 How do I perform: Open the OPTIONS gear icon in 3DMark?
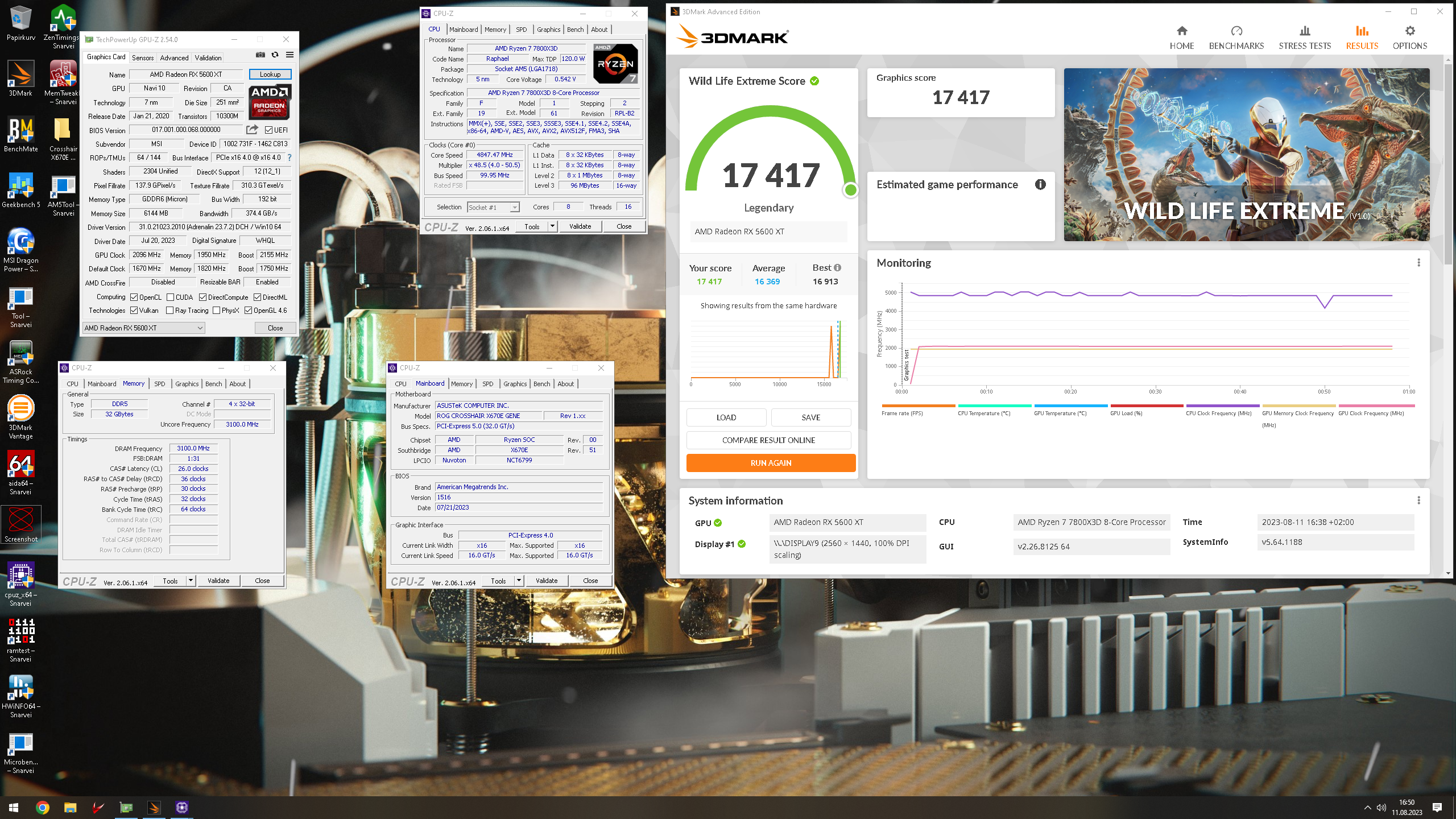1410,31
